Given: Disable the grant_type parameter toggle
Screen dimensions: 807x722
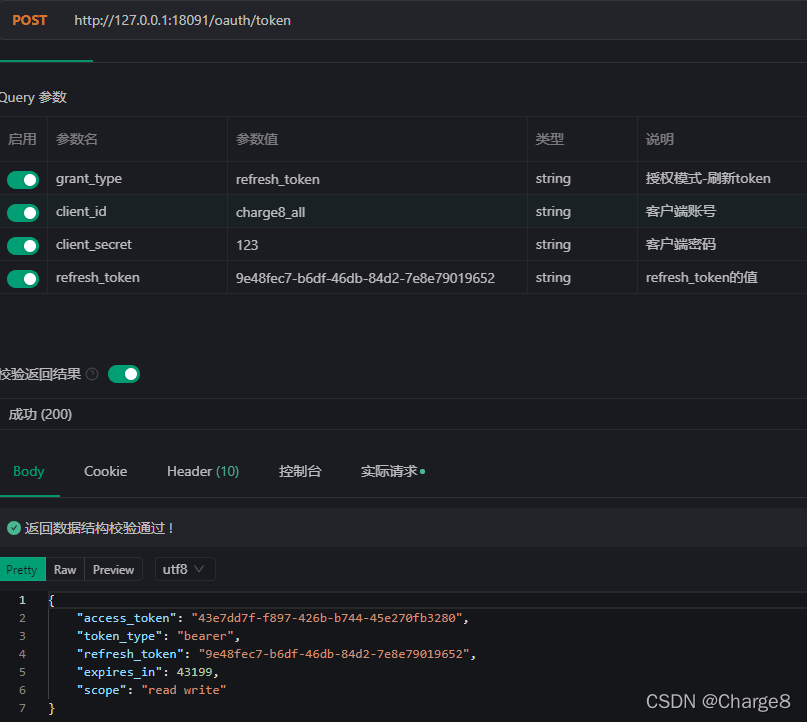Looking at the screenshot, I should [x=23, y=180].
